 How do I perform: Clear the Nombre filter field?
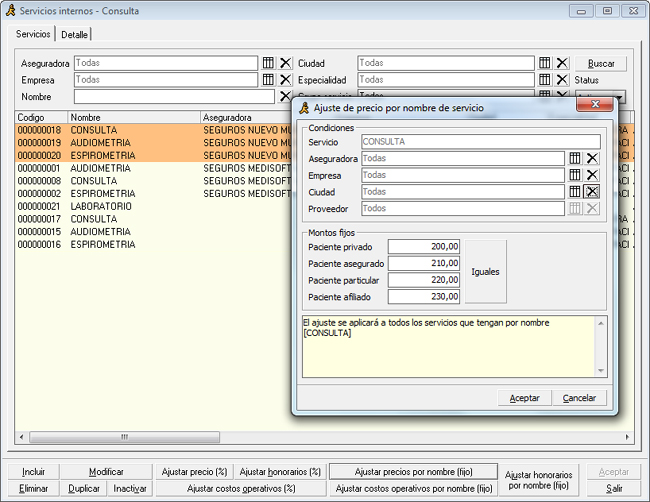pos(285,97)
